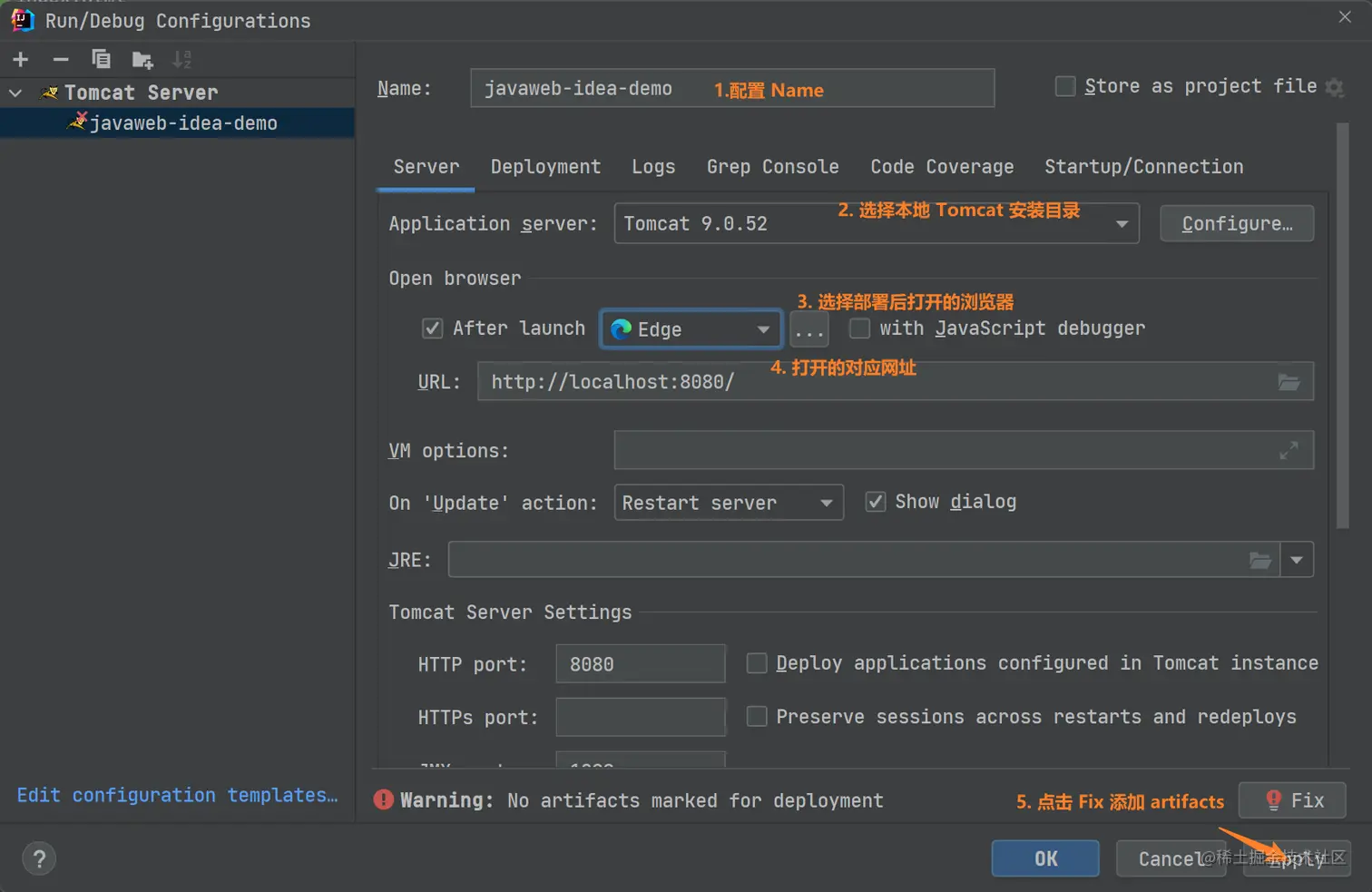Open help using the question mark button
The width and height of the screenshot is (1372, 892).
pyautogui.click(x=39, y=858)
